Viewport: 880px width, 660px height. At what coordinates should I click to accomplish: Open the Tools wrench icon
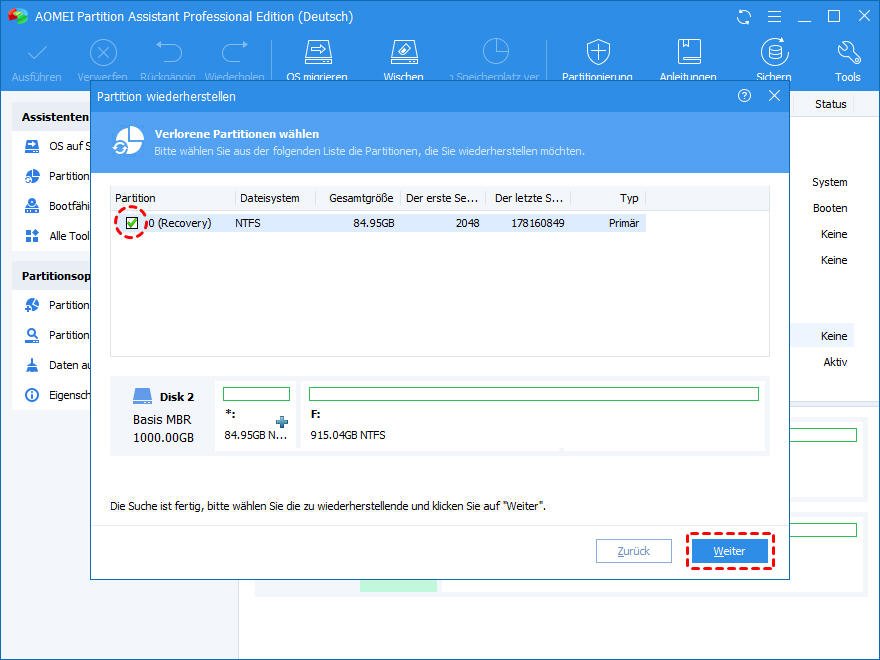click(x=848, y=53)
